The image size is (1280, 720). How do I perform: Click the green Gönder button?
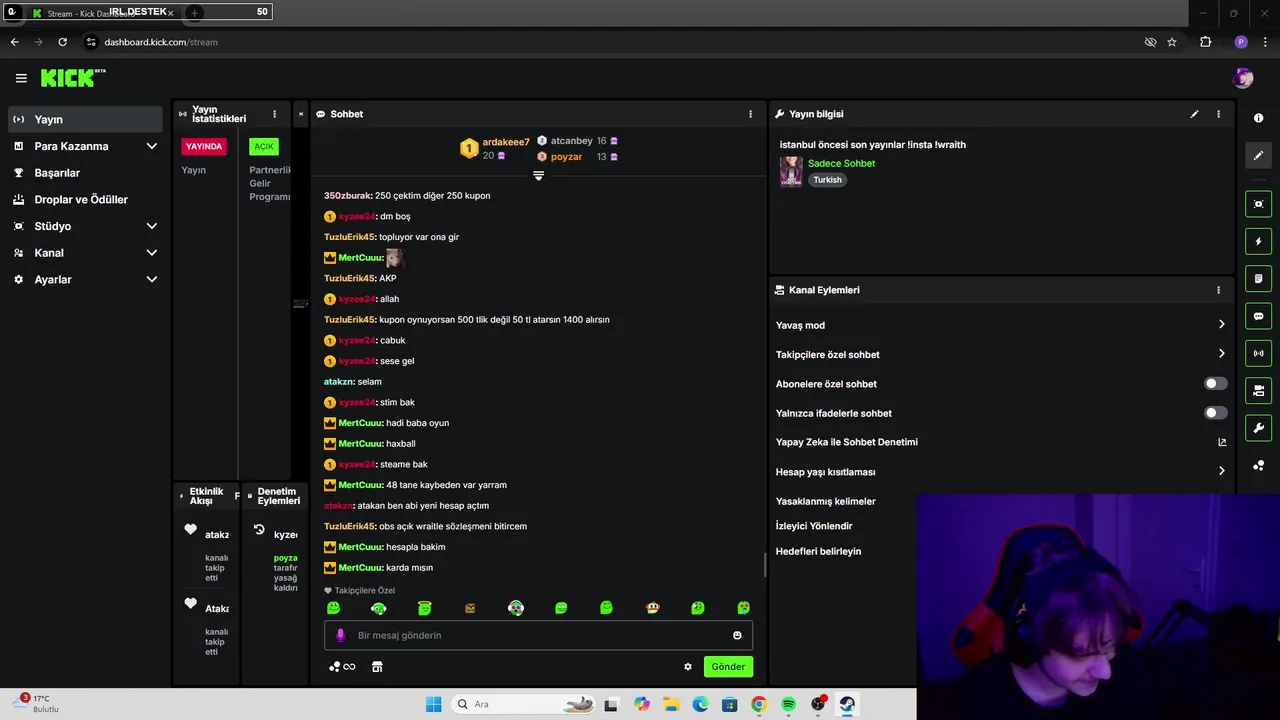click(728, 667)
